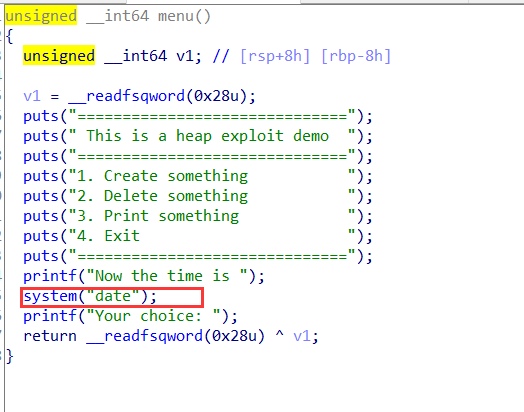Select the system("date") call
Viewport: 524px width, 412px height.
(x=90, y=296)
